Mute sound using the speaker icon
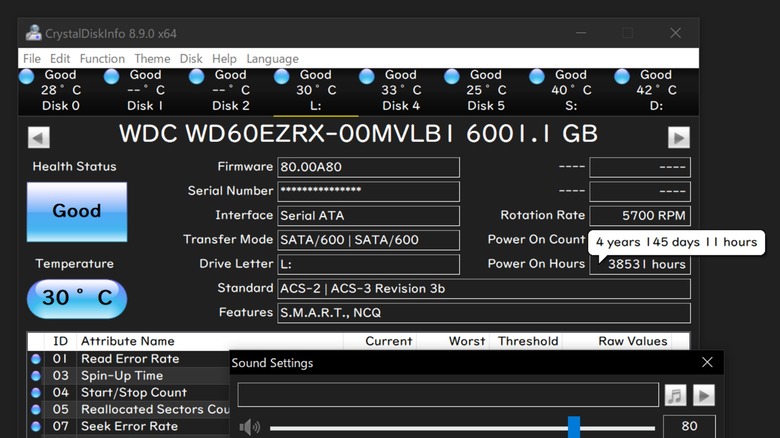 pyautogui.click(x=249, y=427)
